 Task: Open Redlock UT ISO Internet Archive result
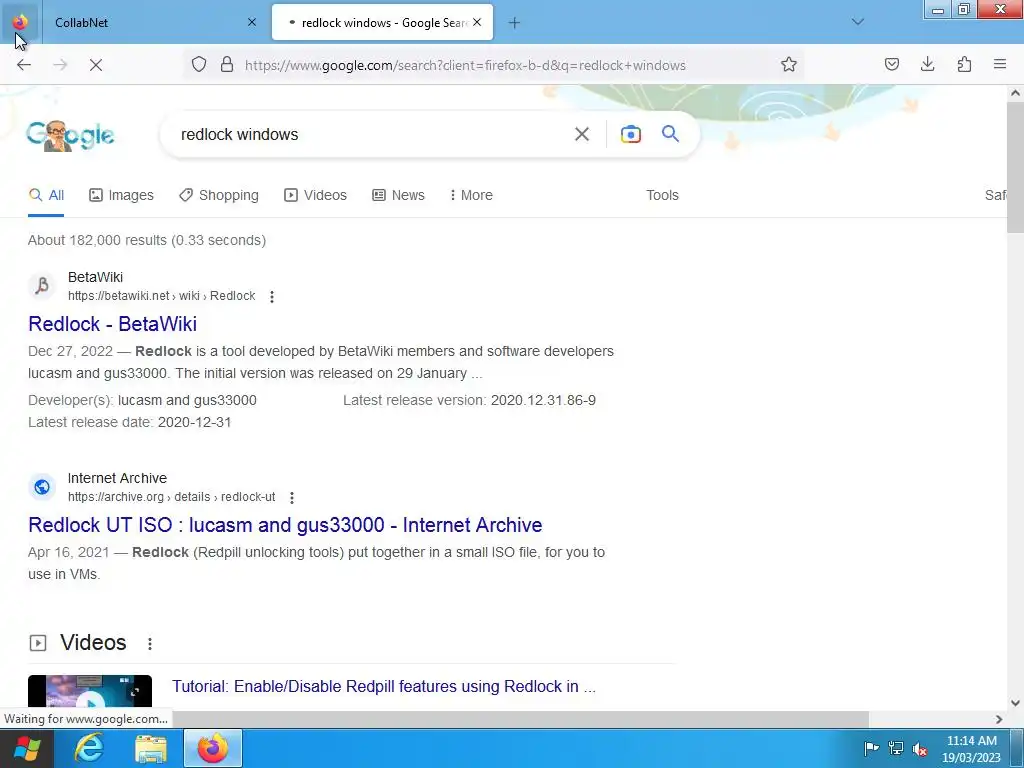(x=285, y=525)
